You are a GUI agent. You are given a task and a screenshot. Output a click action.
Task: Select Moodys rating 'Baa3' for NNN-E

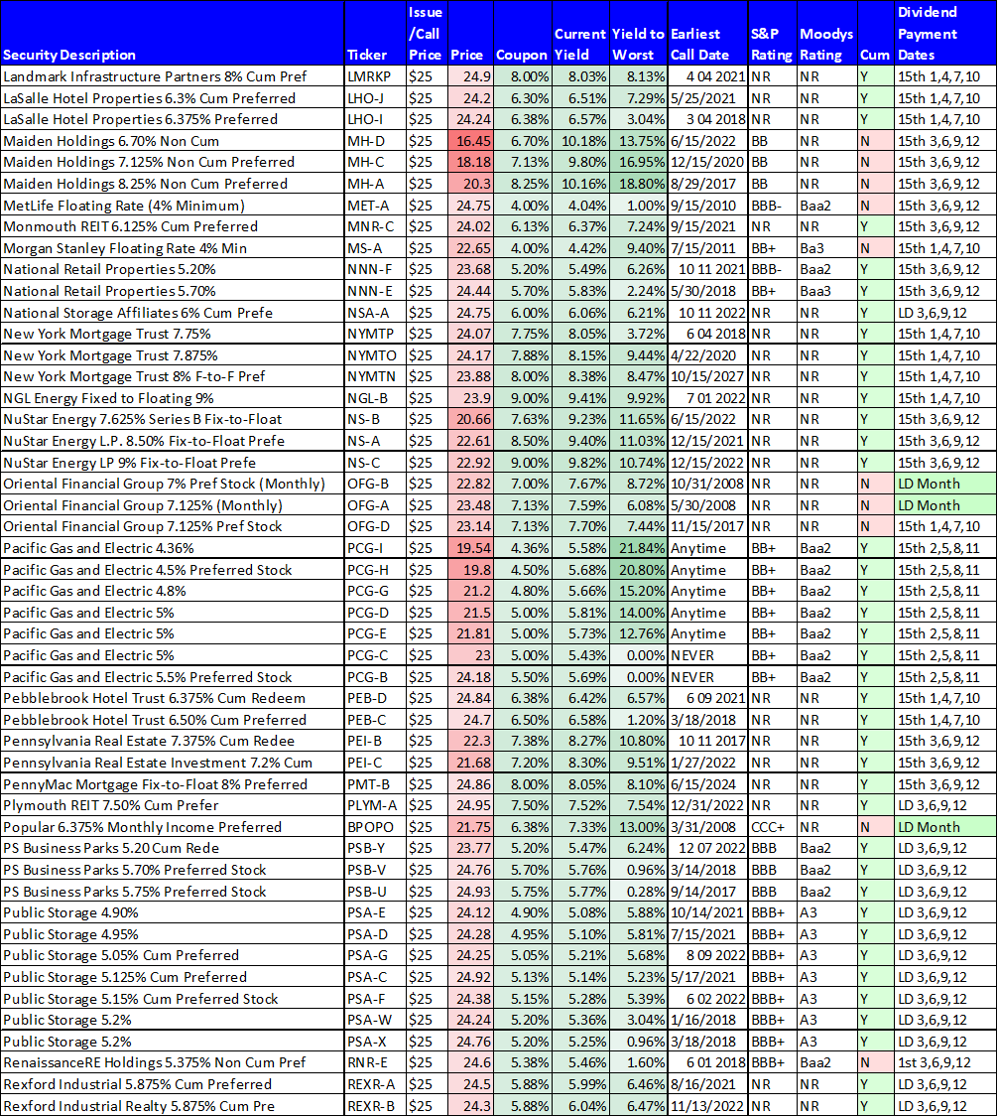[827, 291]
